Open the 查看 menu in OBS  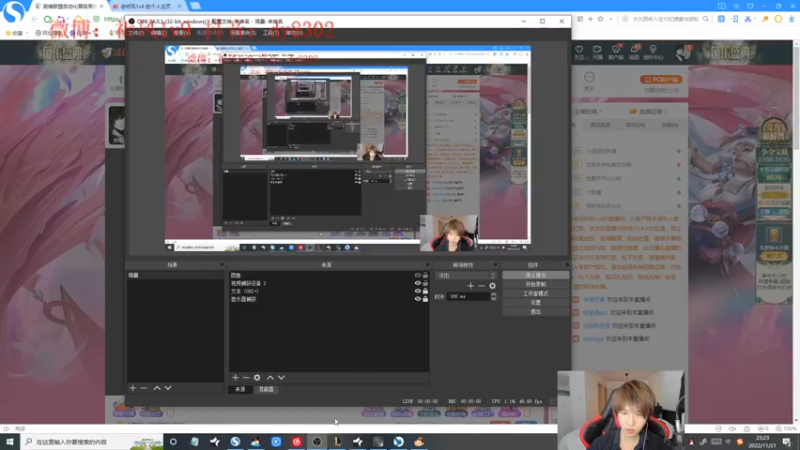coord(181,33)
